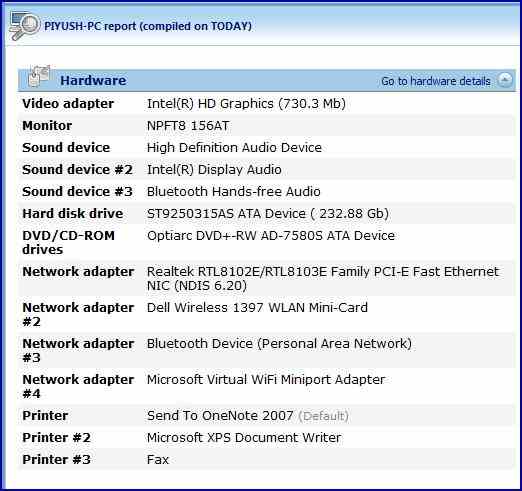
Task: Select High Definition Audio Device value
Action: pos(234,148)
